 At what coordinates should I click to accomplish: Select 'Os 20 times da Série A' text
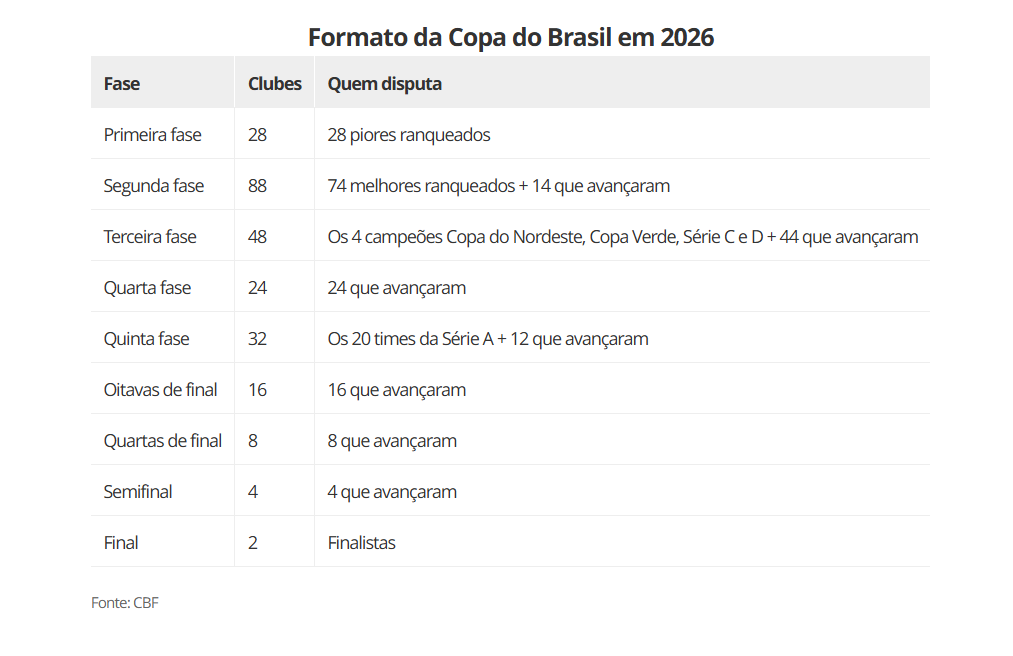410,339
